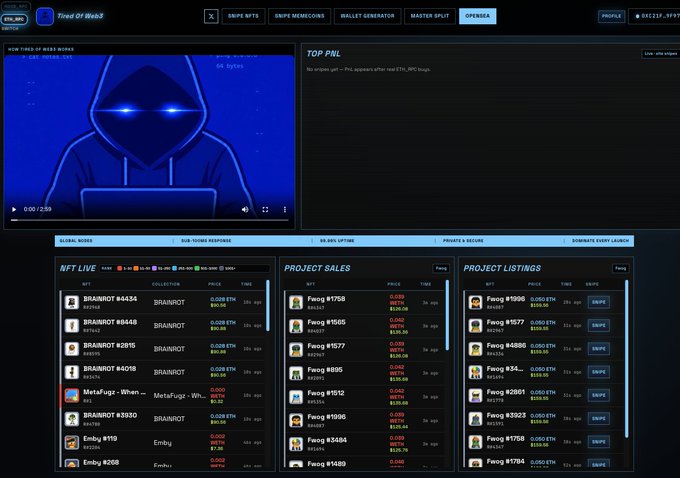This screenshot has width=680, height=478.
Task: Click the Price column header in Project Sales
Action: pos(394,284)
